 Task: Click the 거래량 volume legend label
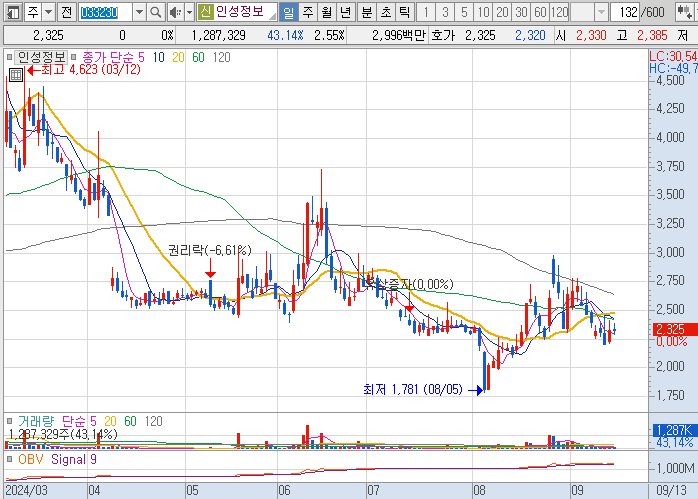point(36,421)
